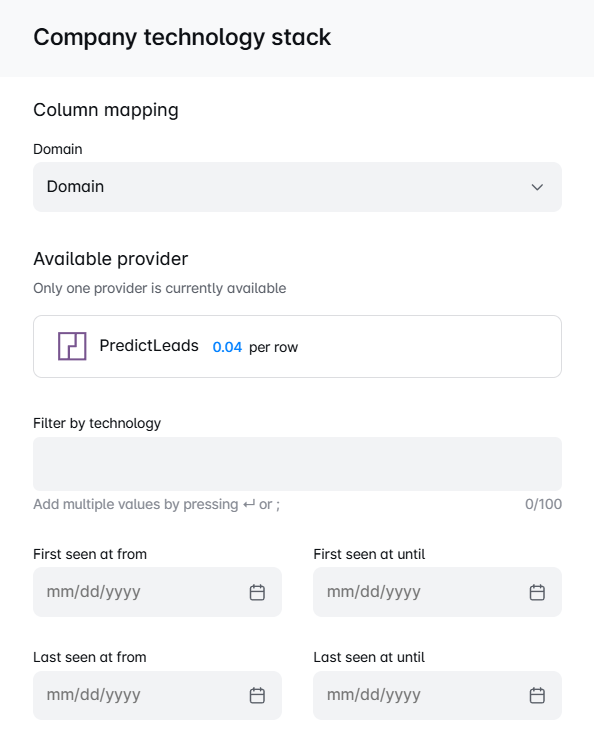Click the 0/100 value counter
This screenshot has height=751, width=594.
pyautogui.click(x=543, y=504)
